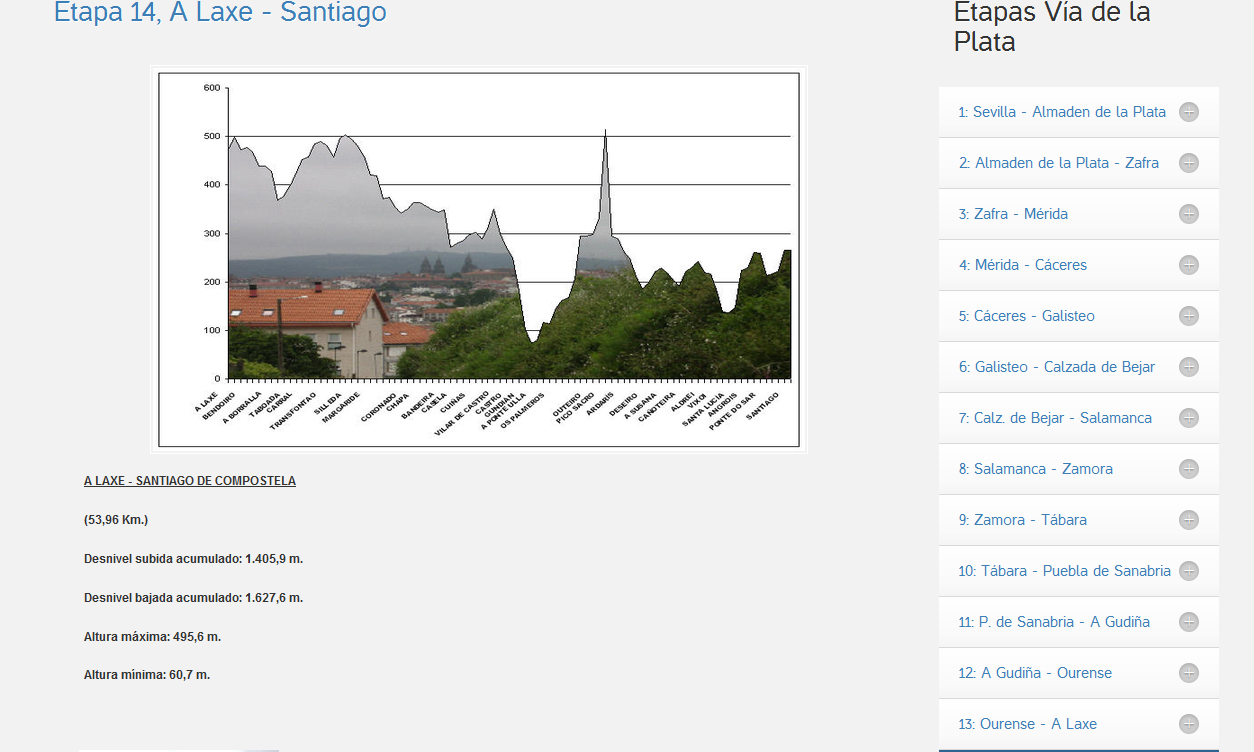Expand stage 13 Ourense - A Laxe plus icon
The image size is (1254, 752).
1188,724
